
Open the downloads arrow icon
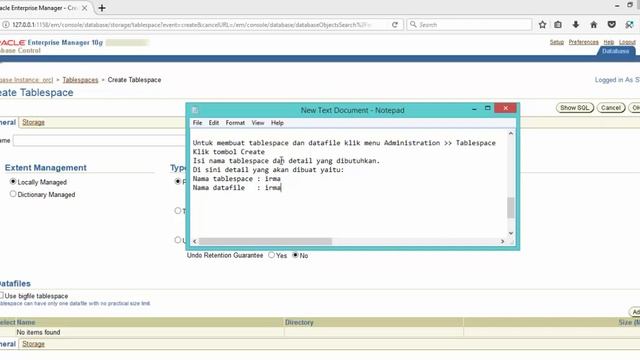pyautogui.click(x=576, y=25)
